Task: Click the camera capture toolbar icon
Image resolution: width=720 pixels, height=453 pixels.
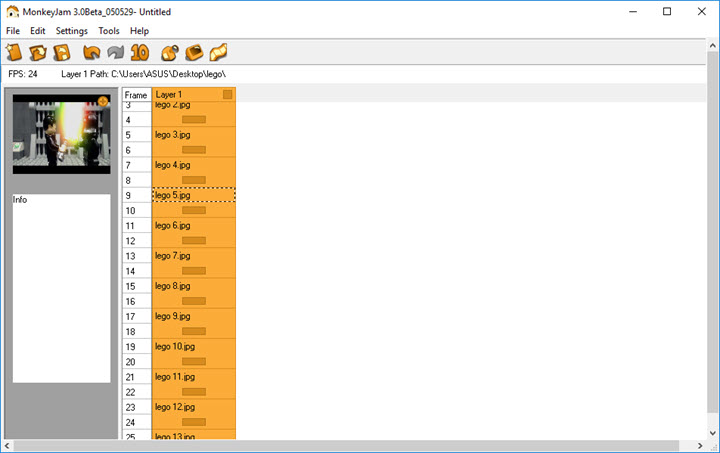Action: coord(170,53)
